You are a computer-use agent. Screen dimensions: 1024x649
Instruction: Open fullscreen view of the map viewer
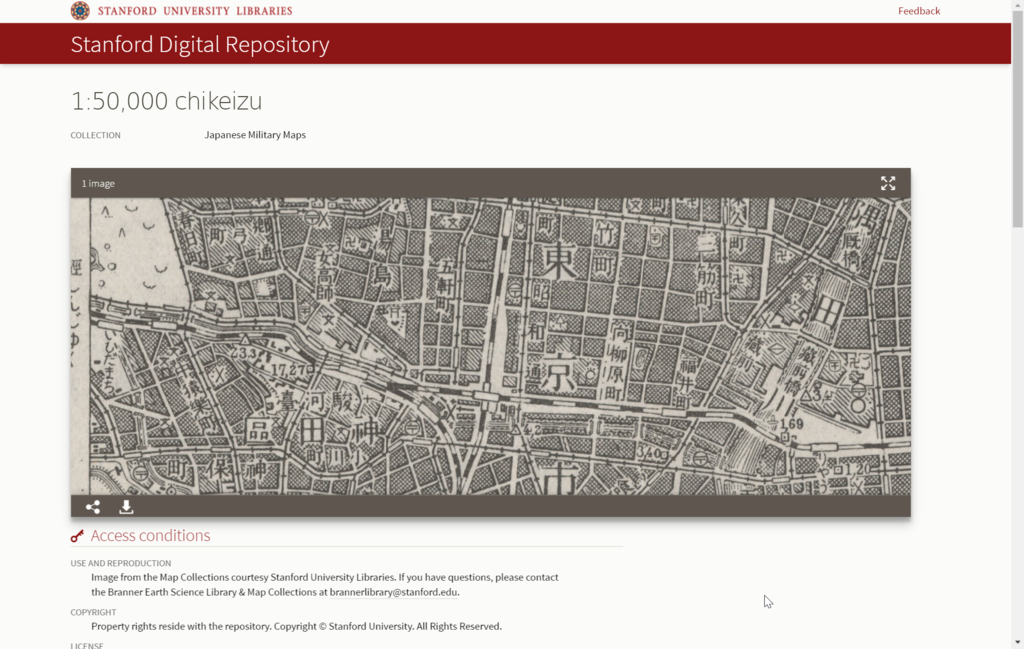click(888, 183)
